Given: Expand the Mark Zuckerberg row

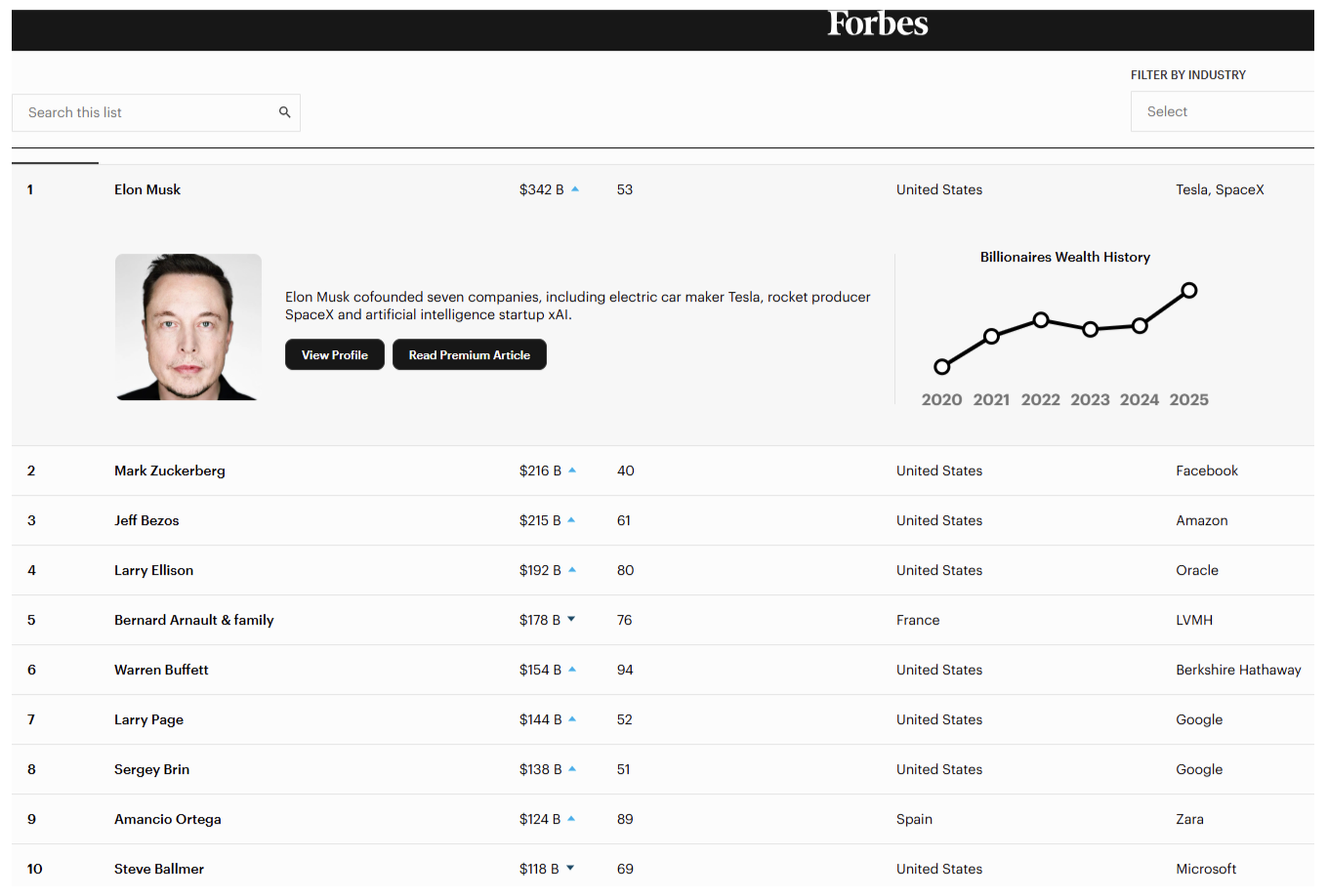Looking at the screenshot, I should (x=663, y=470).
